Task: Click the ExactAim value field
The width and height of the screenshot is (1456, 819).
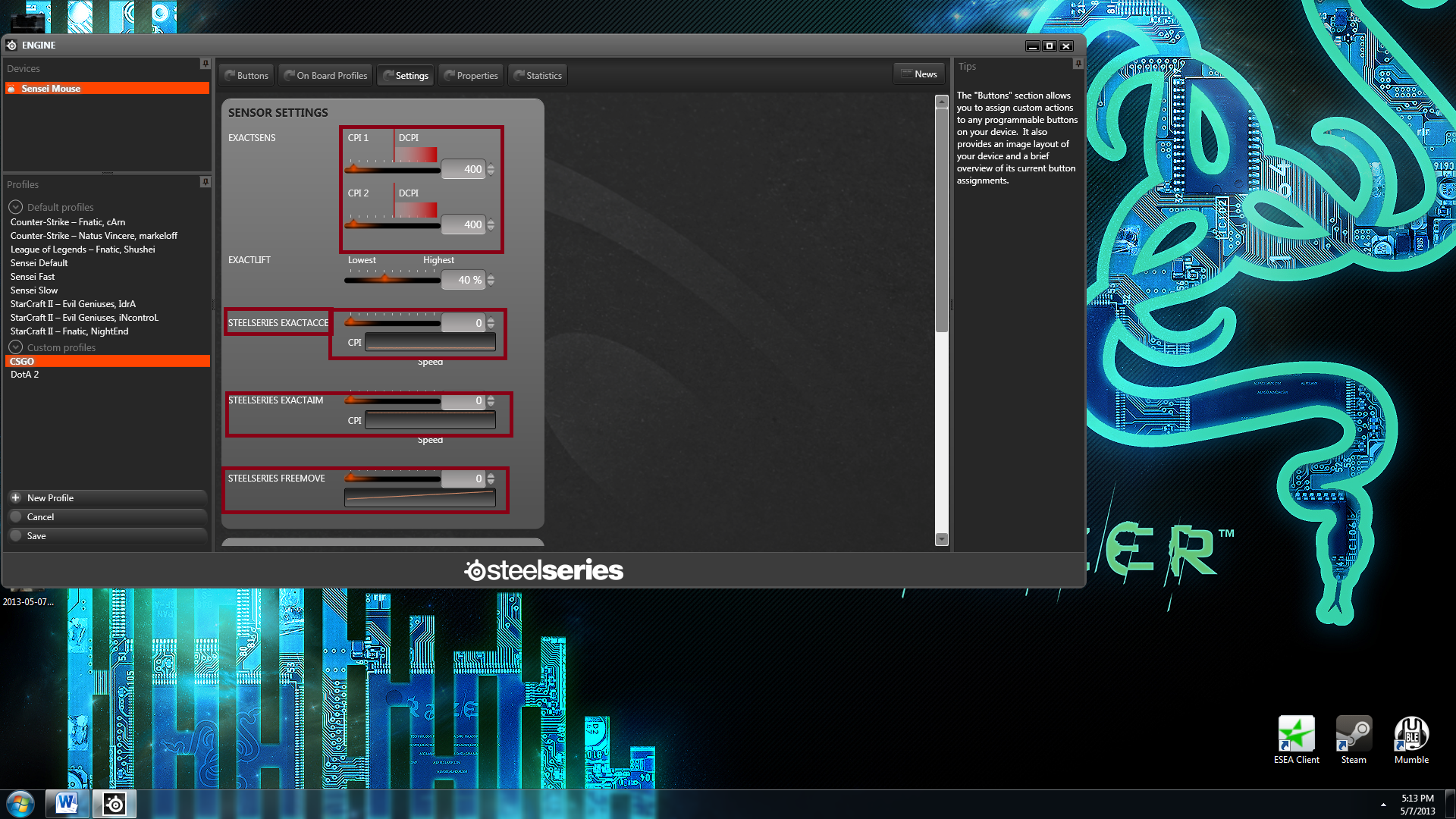Action: click(464, 400)
